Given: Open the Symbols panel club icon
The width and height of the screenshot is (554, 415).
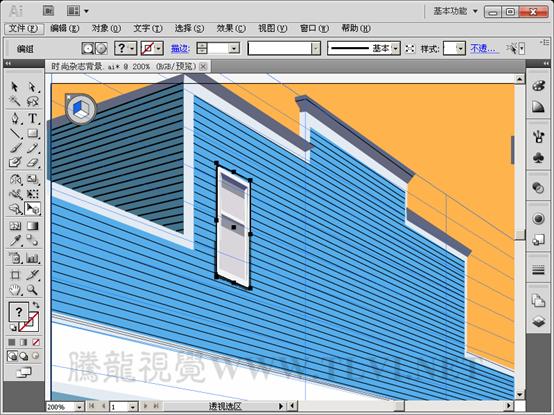Looking at the screenshot, I should (x=538, y=158).
